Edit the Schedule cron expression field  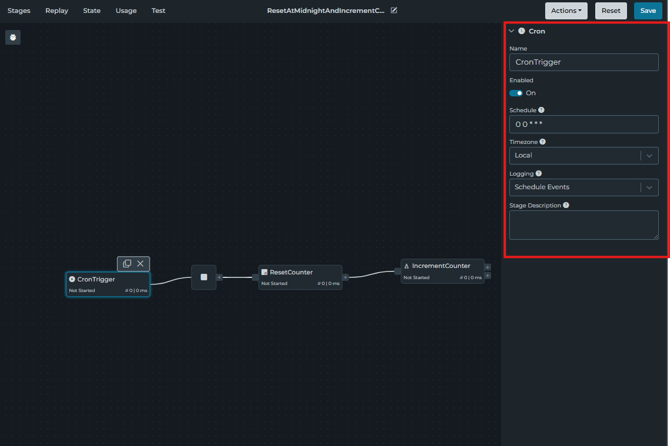(x=584, y=124)
